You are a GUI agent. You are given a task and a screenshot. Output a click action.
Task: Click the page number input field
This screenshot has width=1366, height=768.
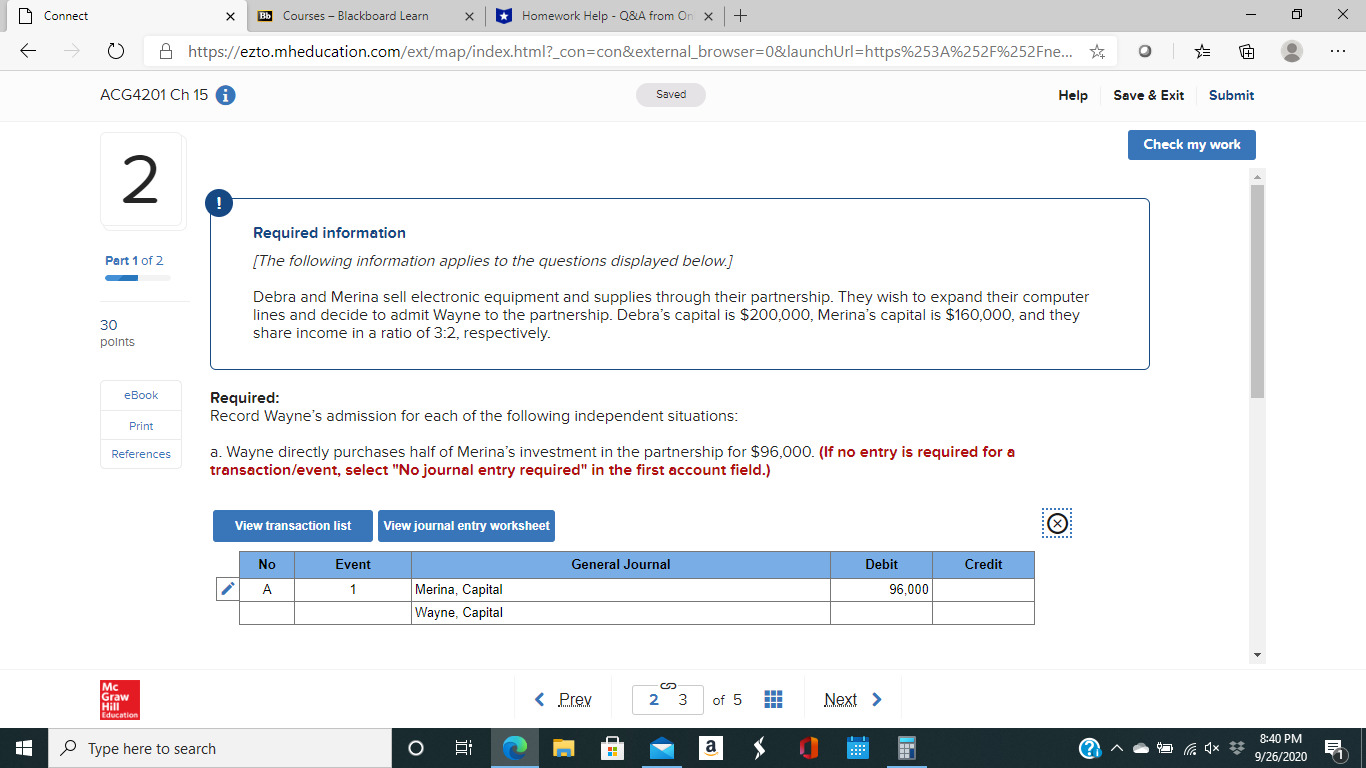point(668,699)
